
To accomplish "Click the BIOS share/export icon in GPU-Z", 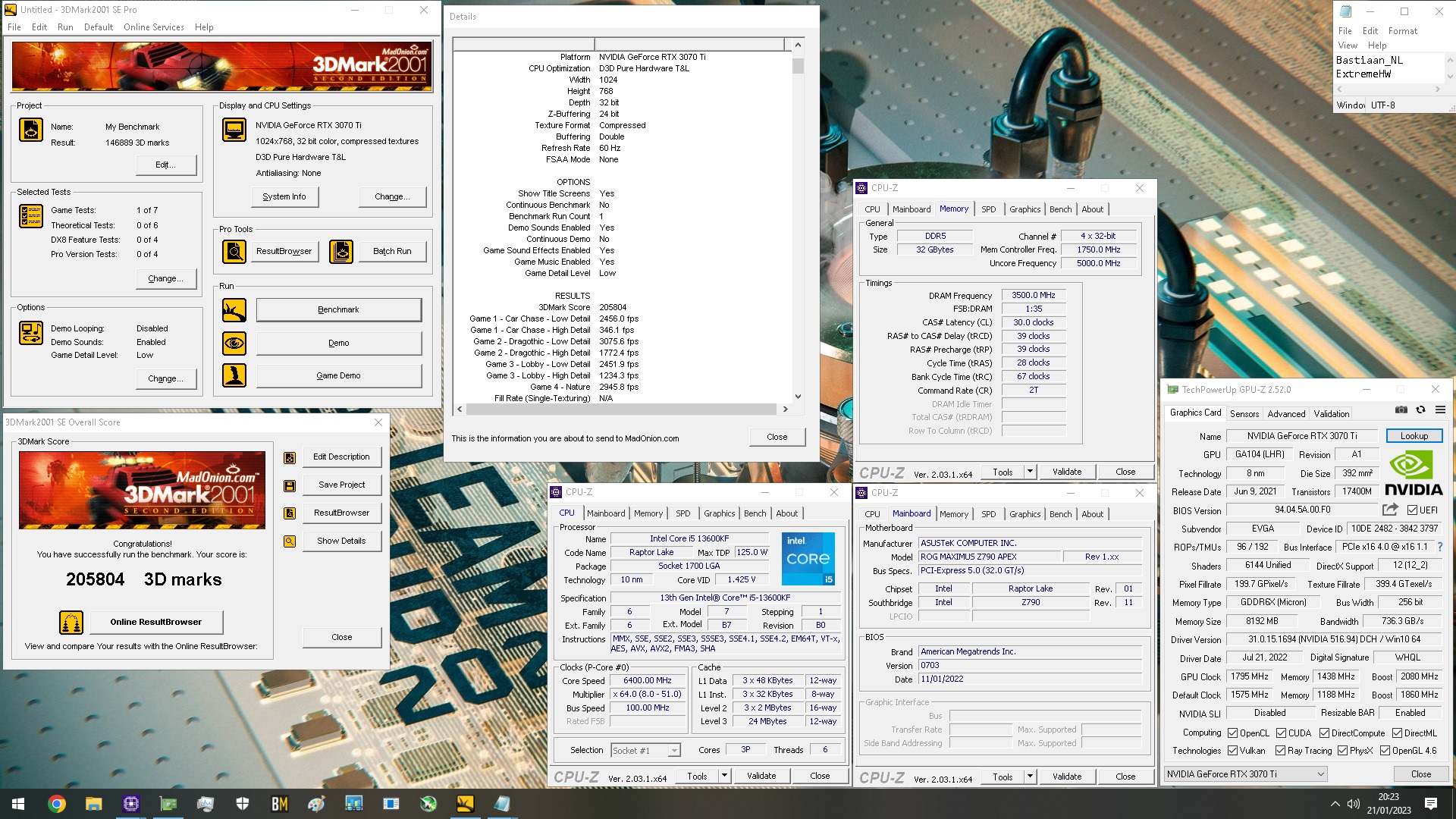I will point(1390,510).
